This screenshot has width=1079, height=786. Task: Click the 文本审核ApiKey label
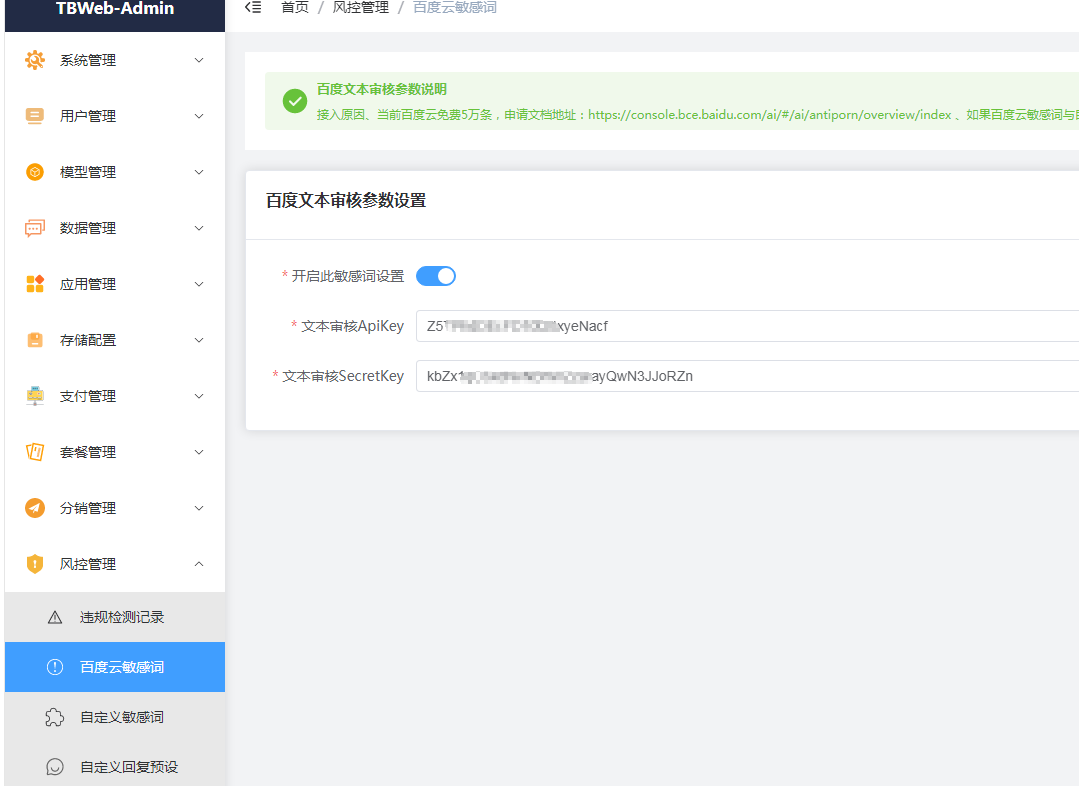point(352,326)
